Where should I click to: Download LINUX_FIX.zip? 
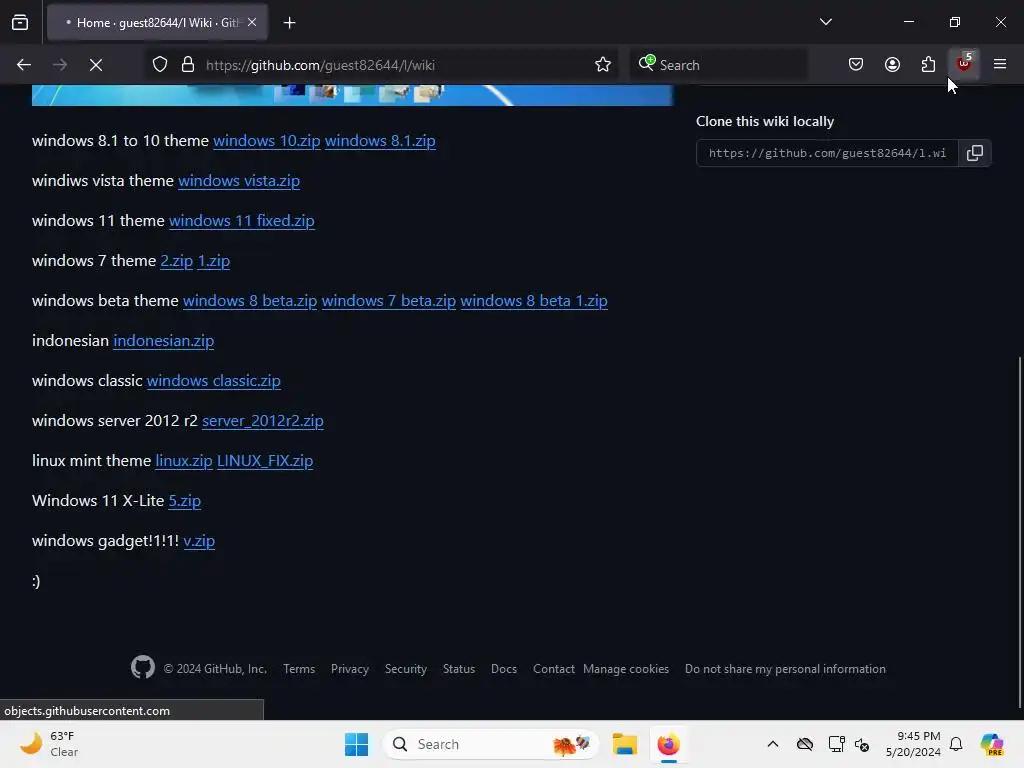[x=264, y=460]
